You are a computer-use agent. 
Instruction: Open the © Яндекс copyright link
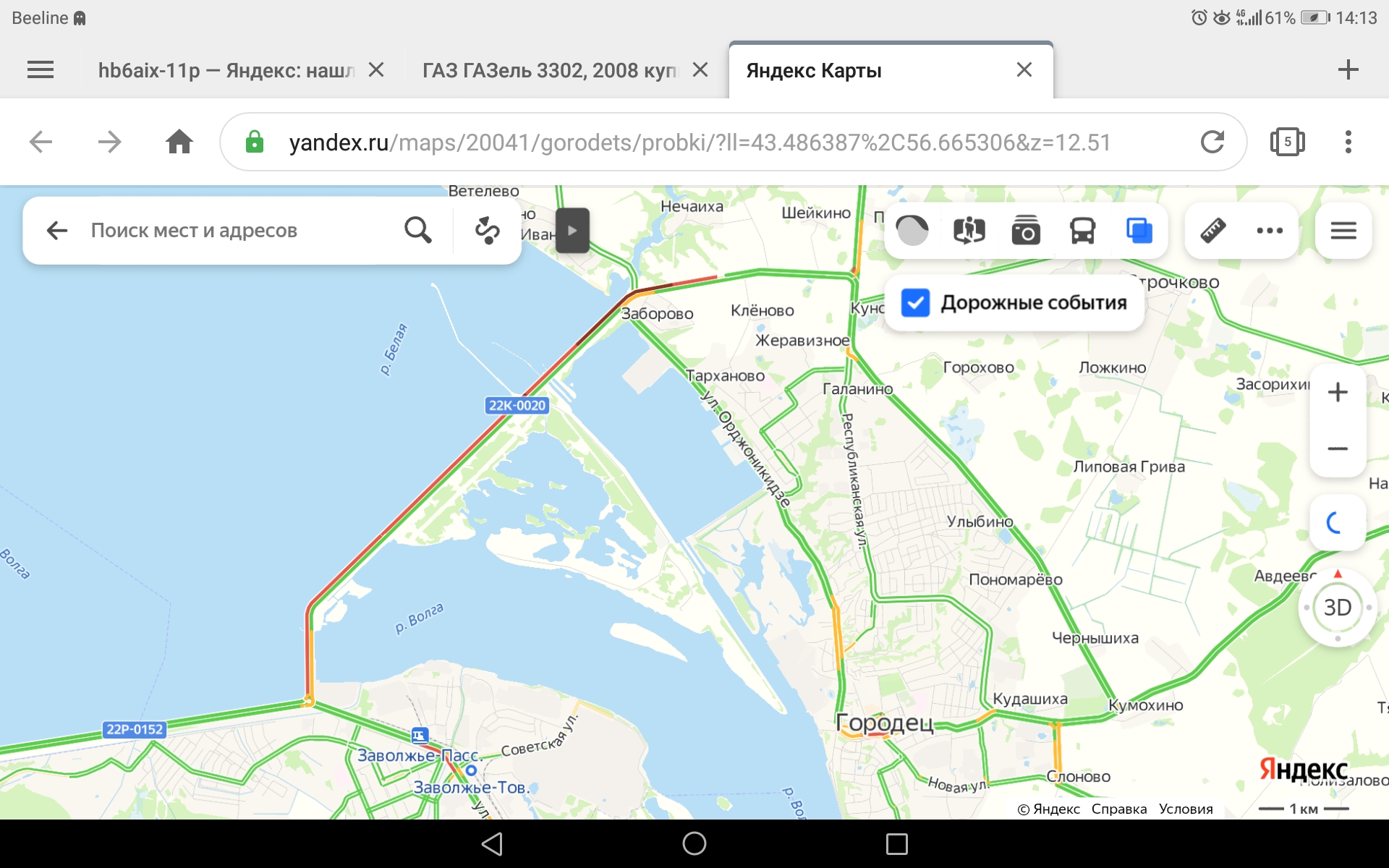[1049, 809]
